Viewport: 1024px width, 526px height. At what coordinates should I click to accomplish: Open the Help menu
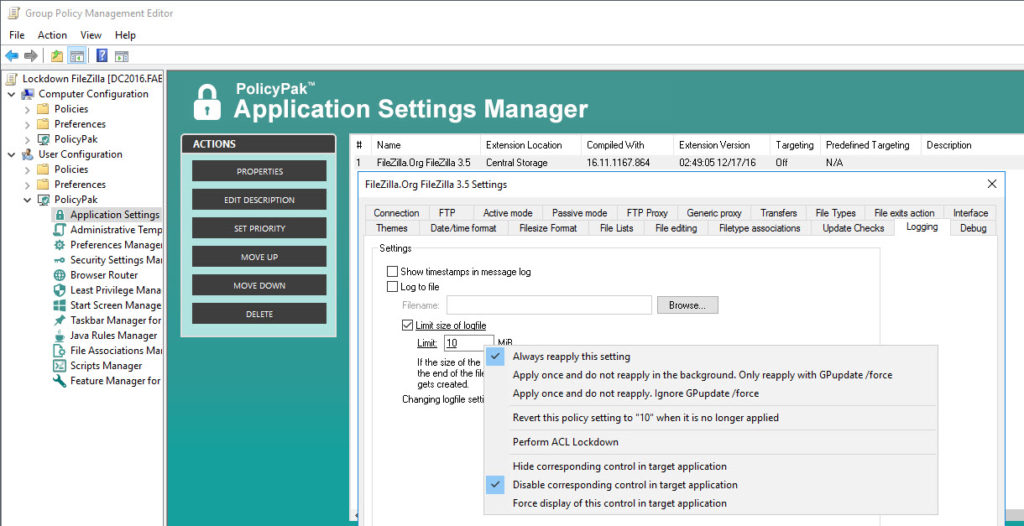125,35
